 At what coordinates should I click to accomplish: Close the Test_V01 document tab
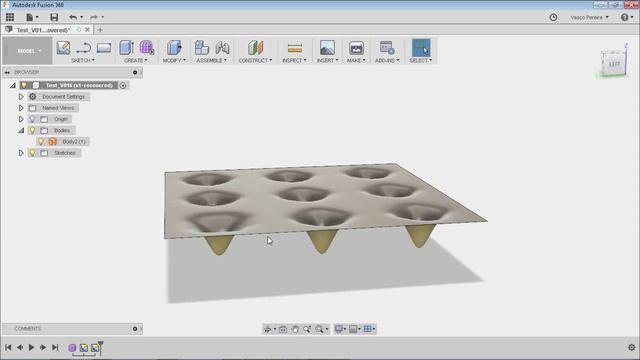87,30
